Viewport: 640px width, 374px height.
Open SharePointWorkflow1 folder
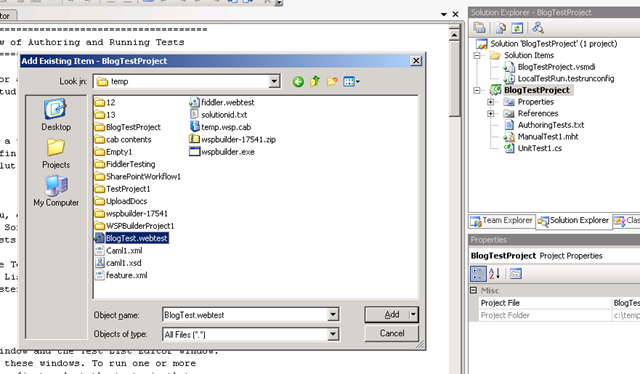point(138,176)
